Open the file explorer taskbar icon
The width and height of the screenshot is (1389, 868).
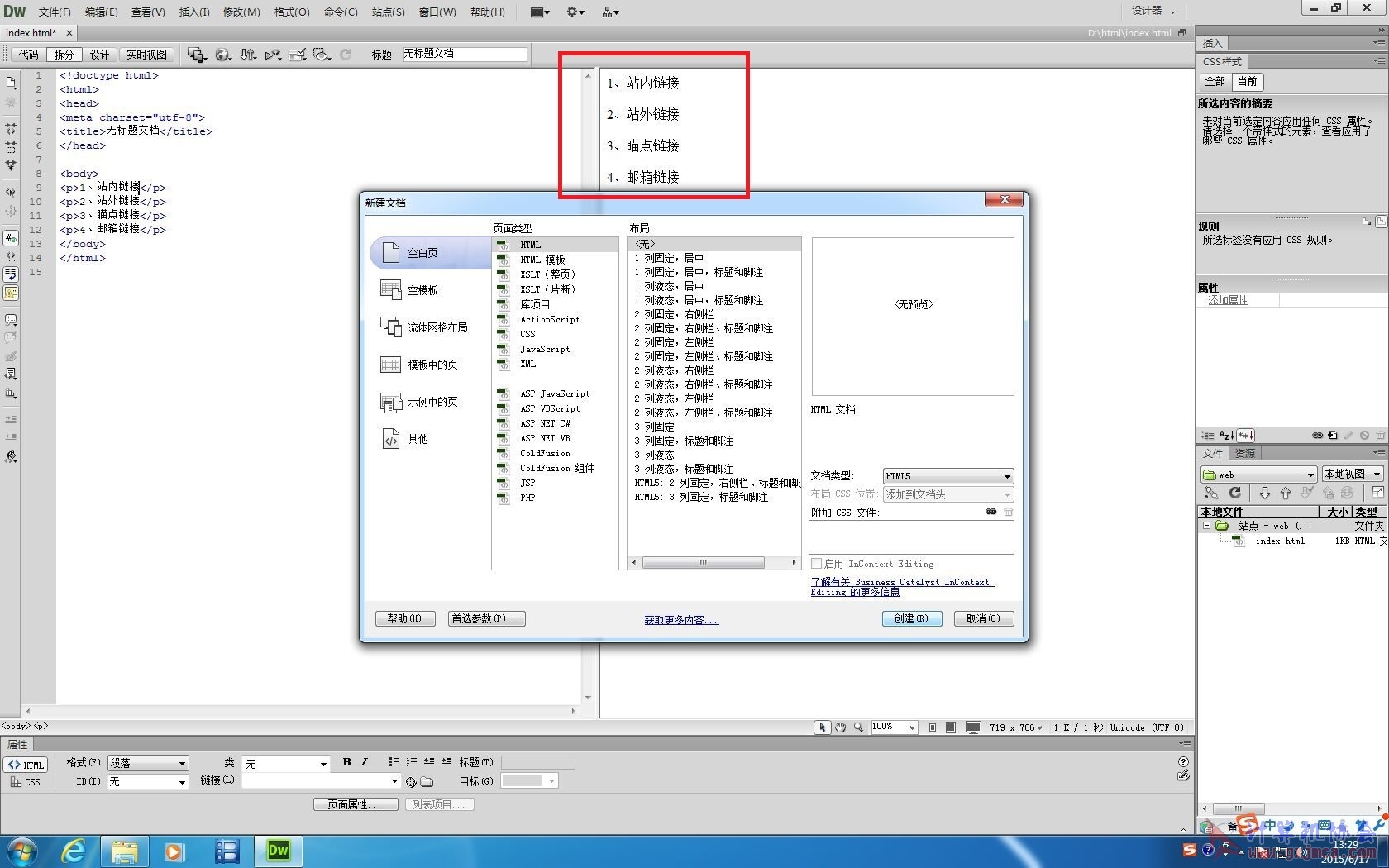pos(124,851)
